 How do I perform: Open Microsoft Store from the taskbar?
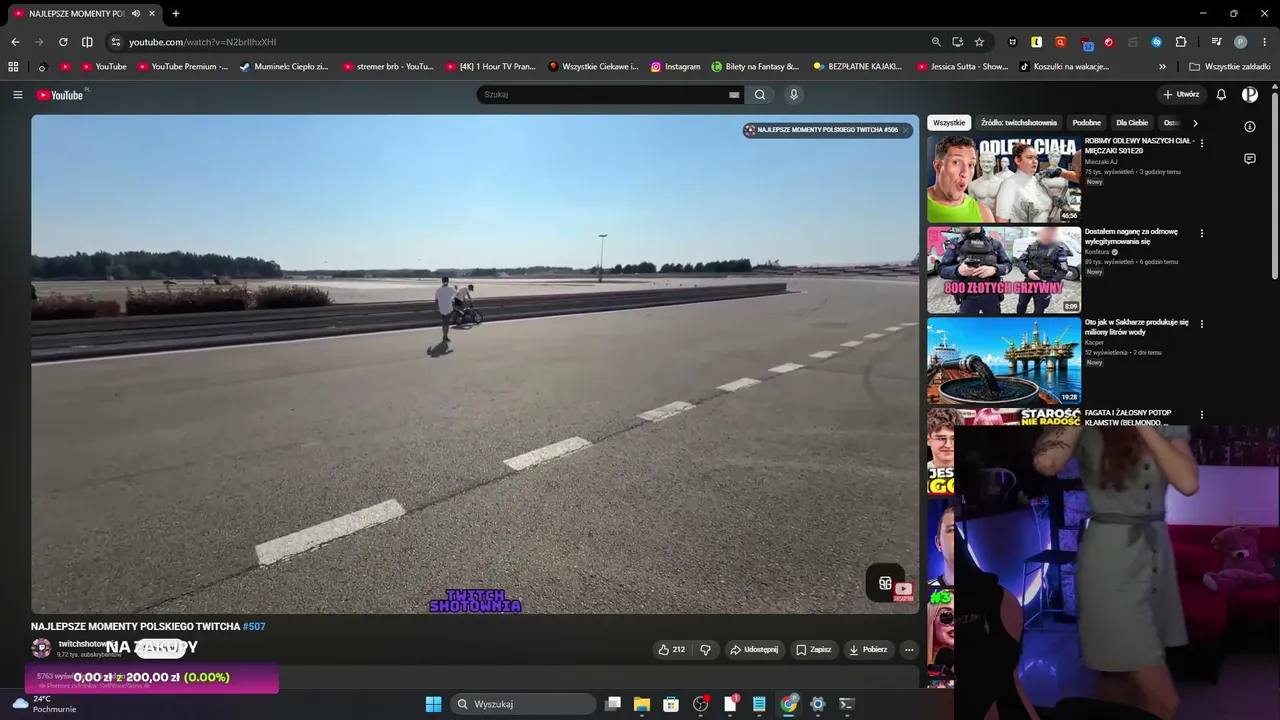671,704
